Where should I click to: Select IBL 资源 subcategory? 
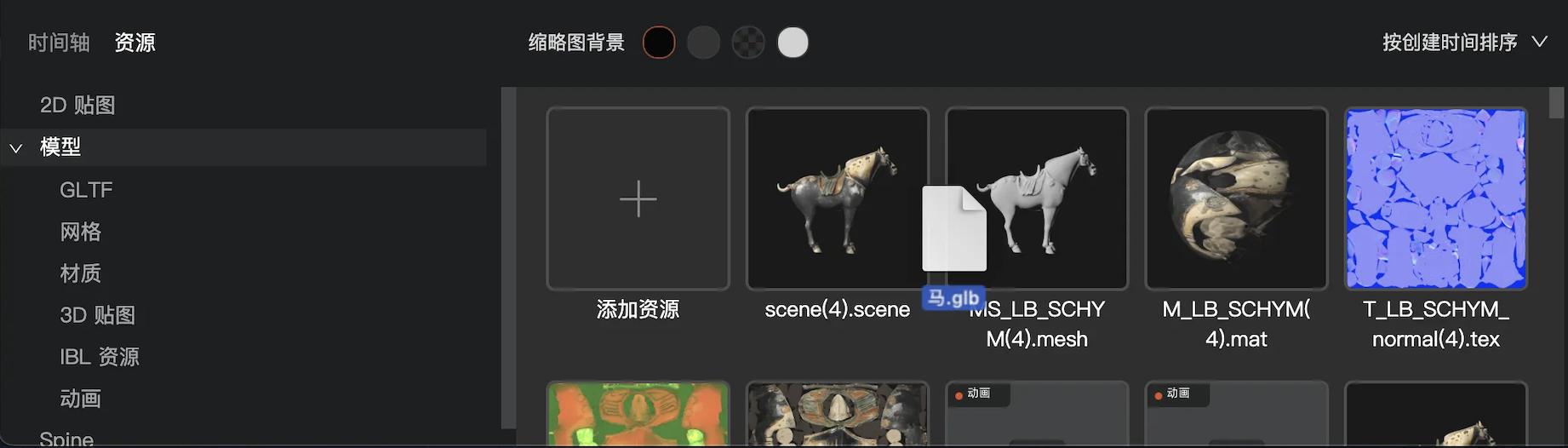coord(100,357)
